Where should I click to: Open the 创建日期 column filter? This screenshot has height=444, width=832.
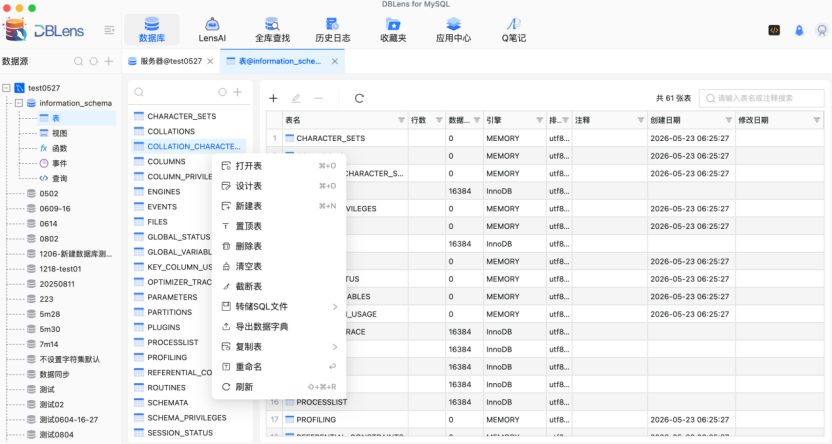[x=729, y=120]
